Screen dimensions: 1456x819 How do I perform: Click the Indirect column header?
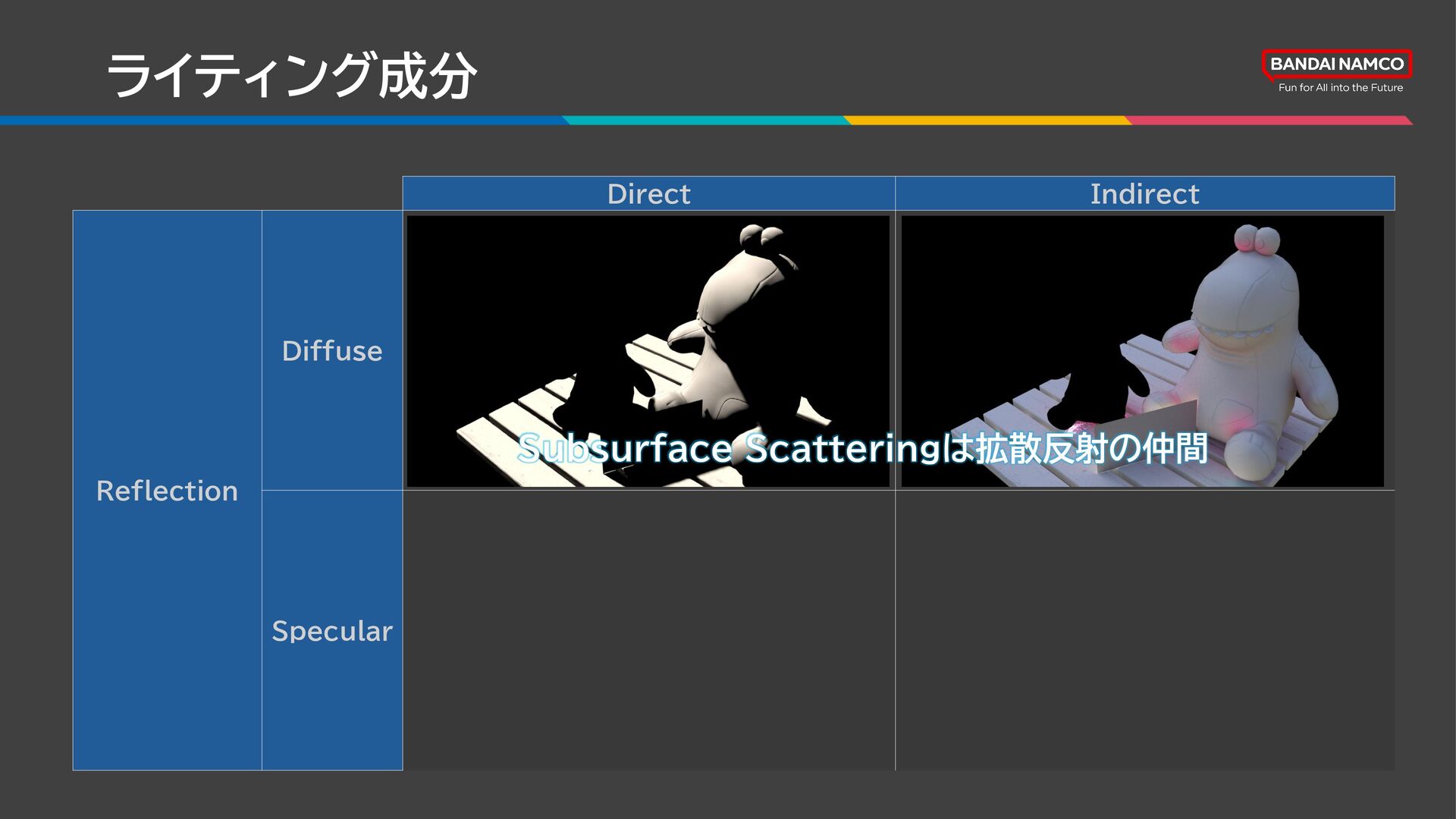(1144, 193)
